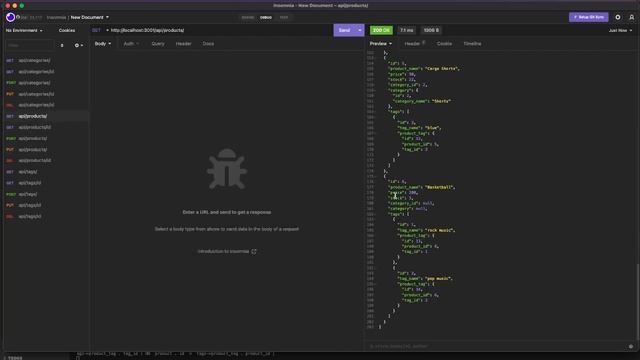Switch to the Debug tab
The height and width of the screenshot is (360, 640).
[266, 17]
